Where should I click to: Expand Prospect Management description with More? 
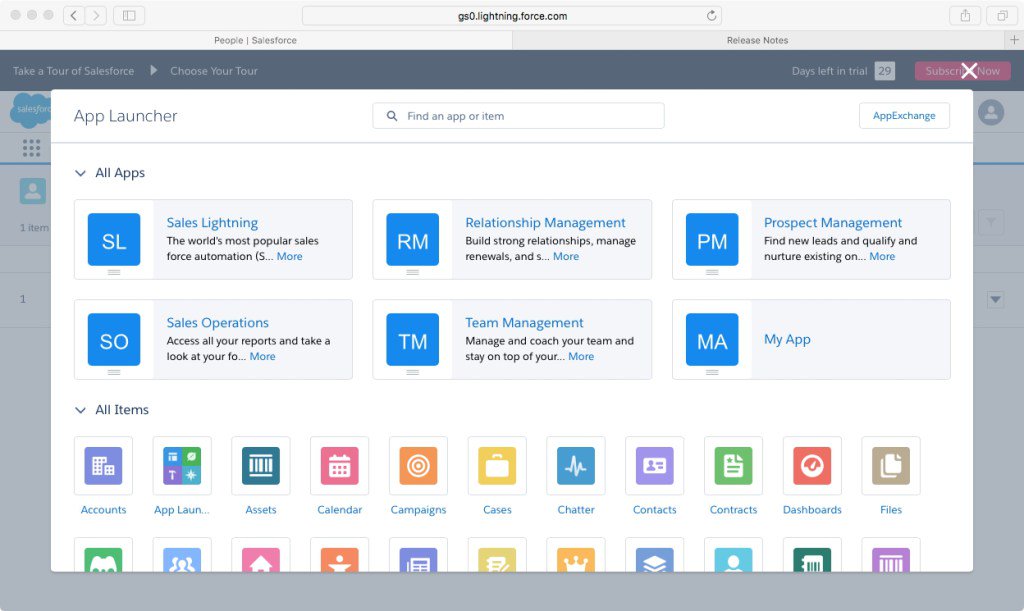click(x=882, y=257)
